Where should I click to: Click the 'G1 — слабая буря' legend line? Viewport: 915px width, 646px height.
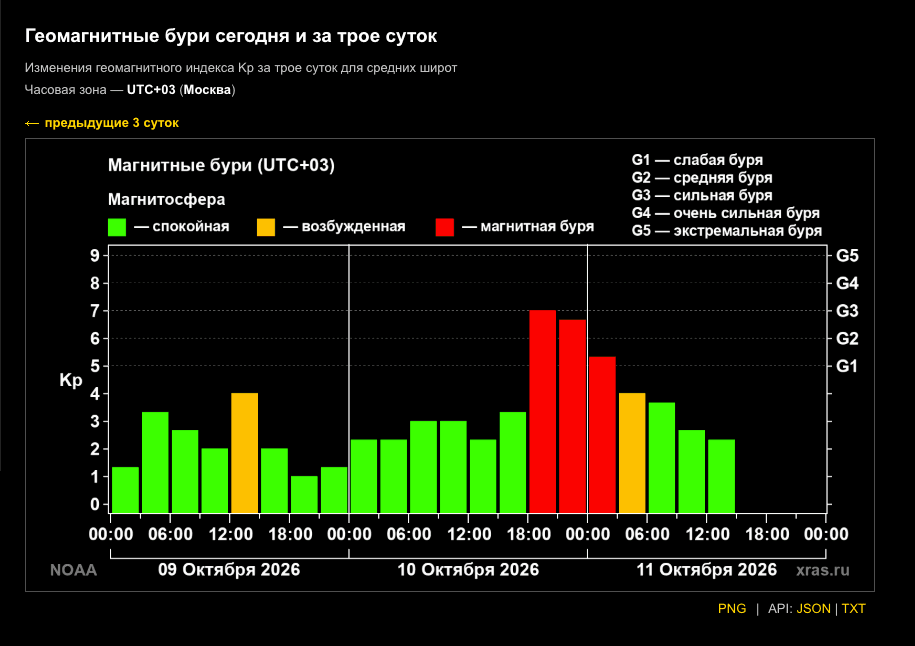coord(697,160)
